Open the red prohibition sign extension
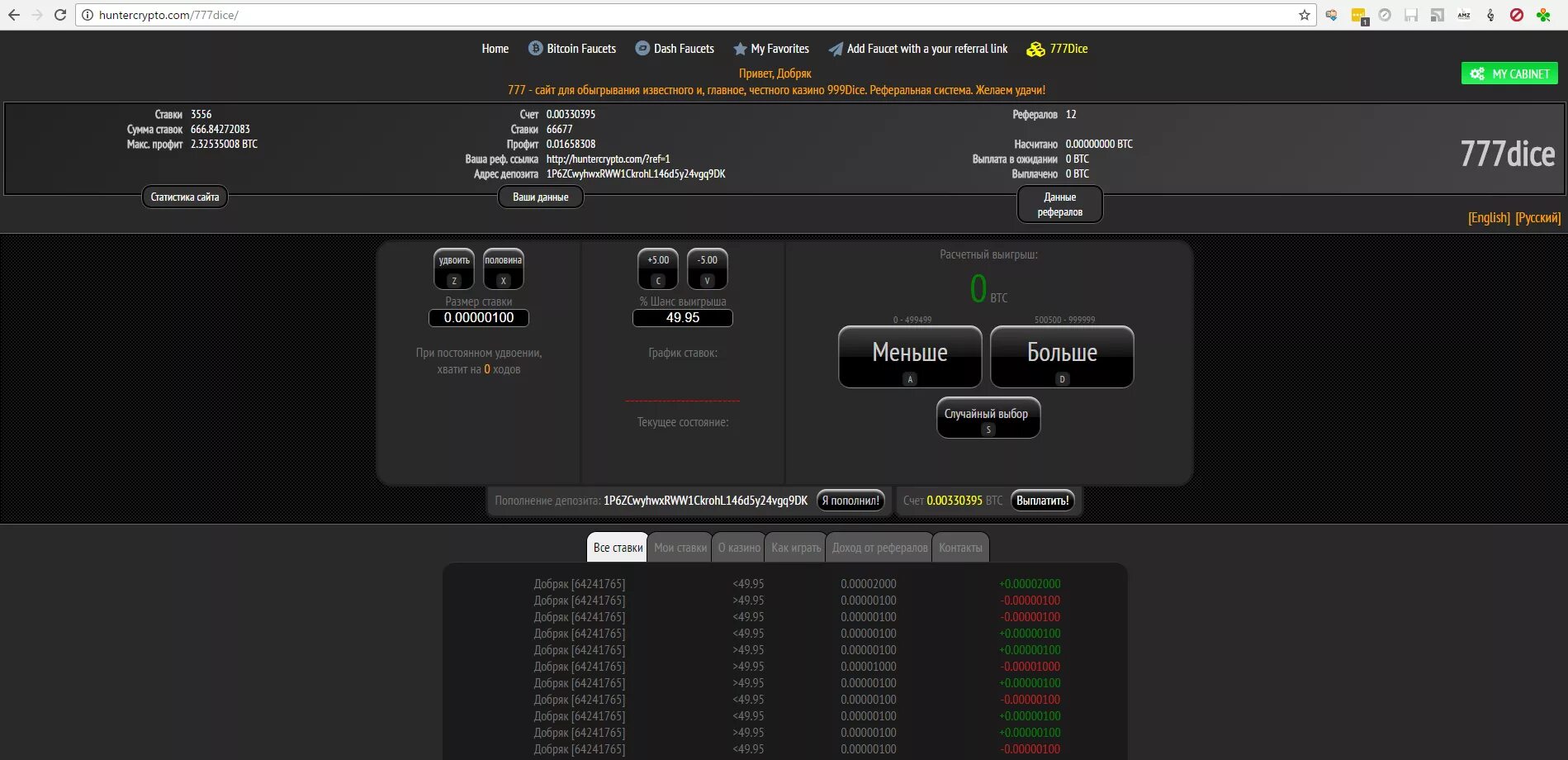 click(x=1517, y=15)
